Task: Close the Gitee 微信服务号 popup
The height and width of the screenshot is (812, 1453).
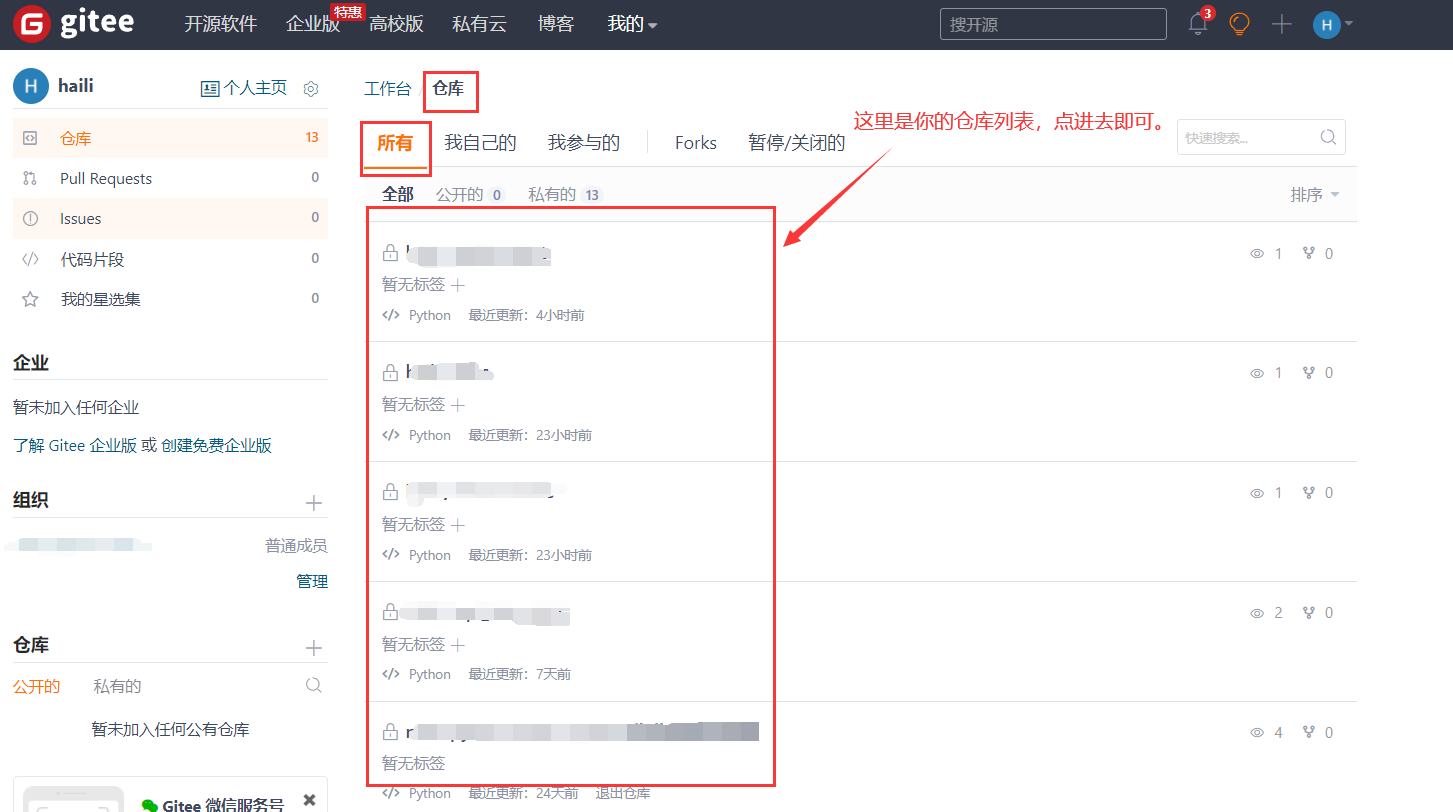Action: [x=309, y=799]
